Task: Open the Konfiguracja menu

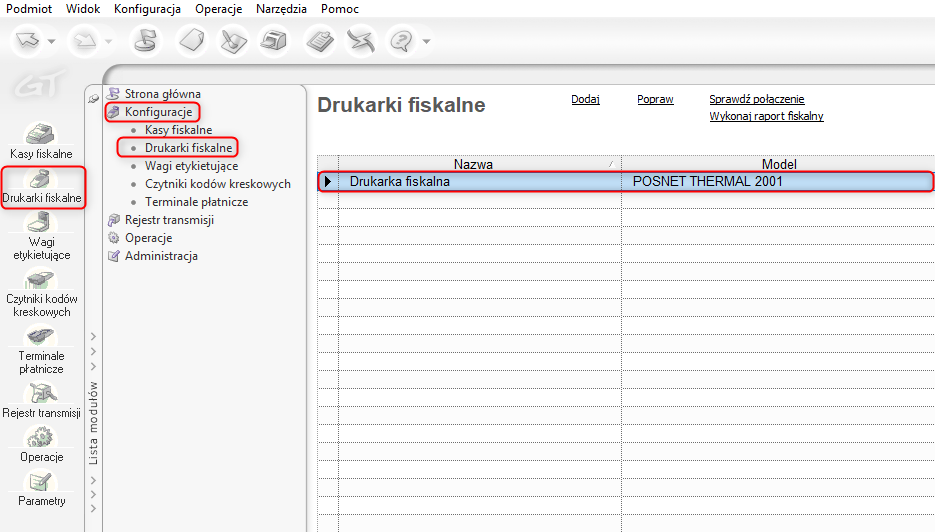Action: point(147,9)
